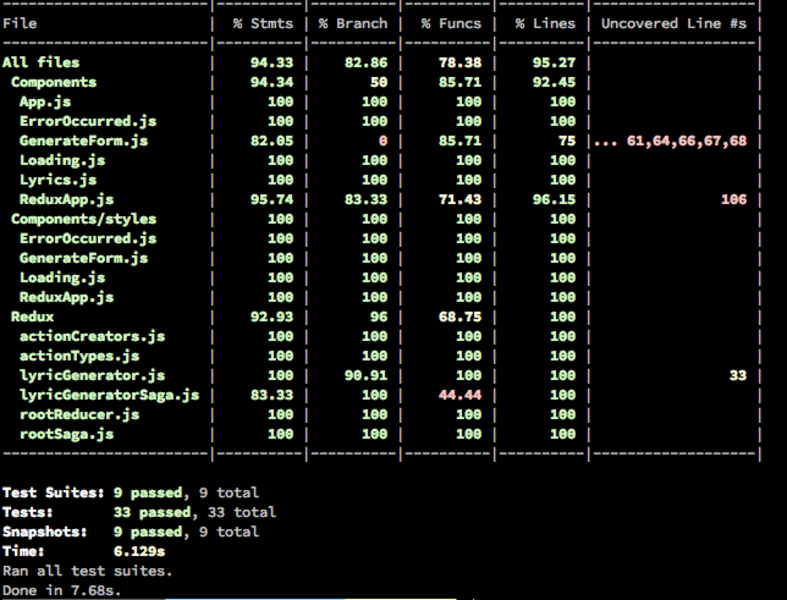
Task: Click the red 0 branch value
Action: click(x=383, y=141)
